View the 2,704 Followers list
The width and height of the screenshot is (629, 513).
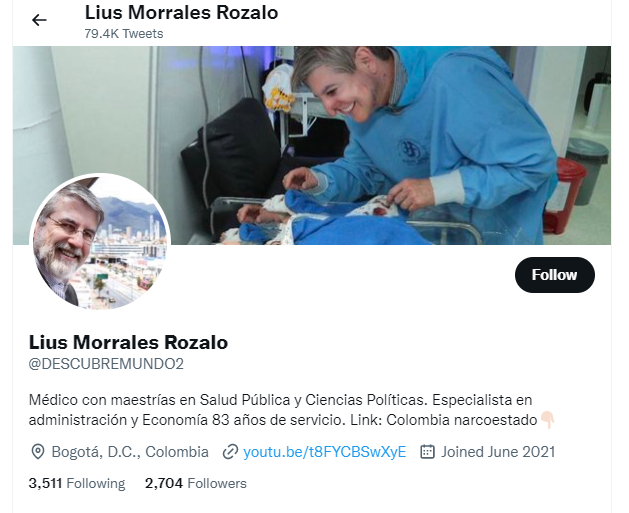[196, 483]
